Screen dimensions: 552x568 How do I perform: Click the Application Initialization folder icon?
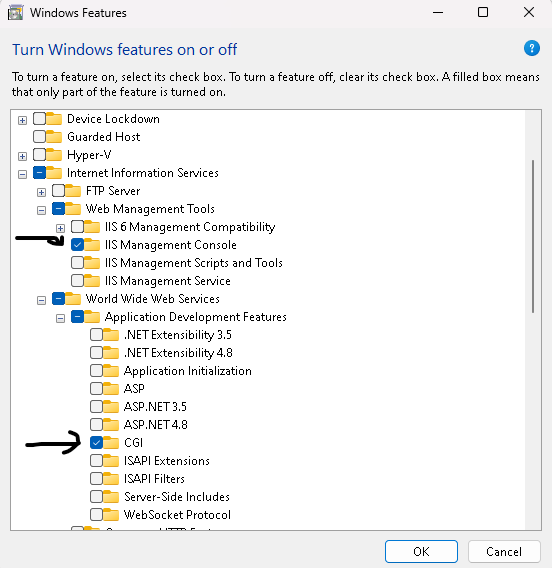pos(110,371)
